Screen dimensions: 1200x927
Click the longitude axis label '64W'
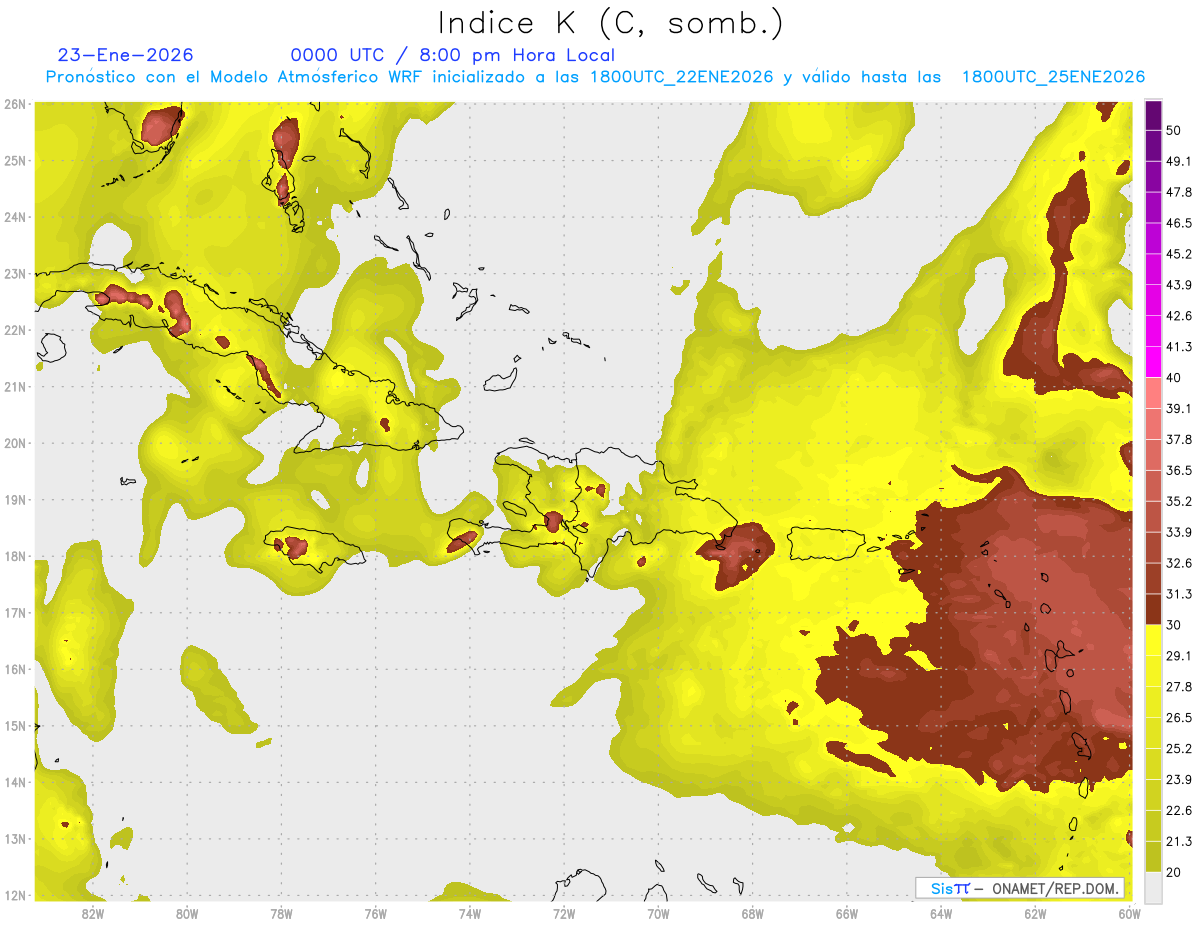point(941,913)
